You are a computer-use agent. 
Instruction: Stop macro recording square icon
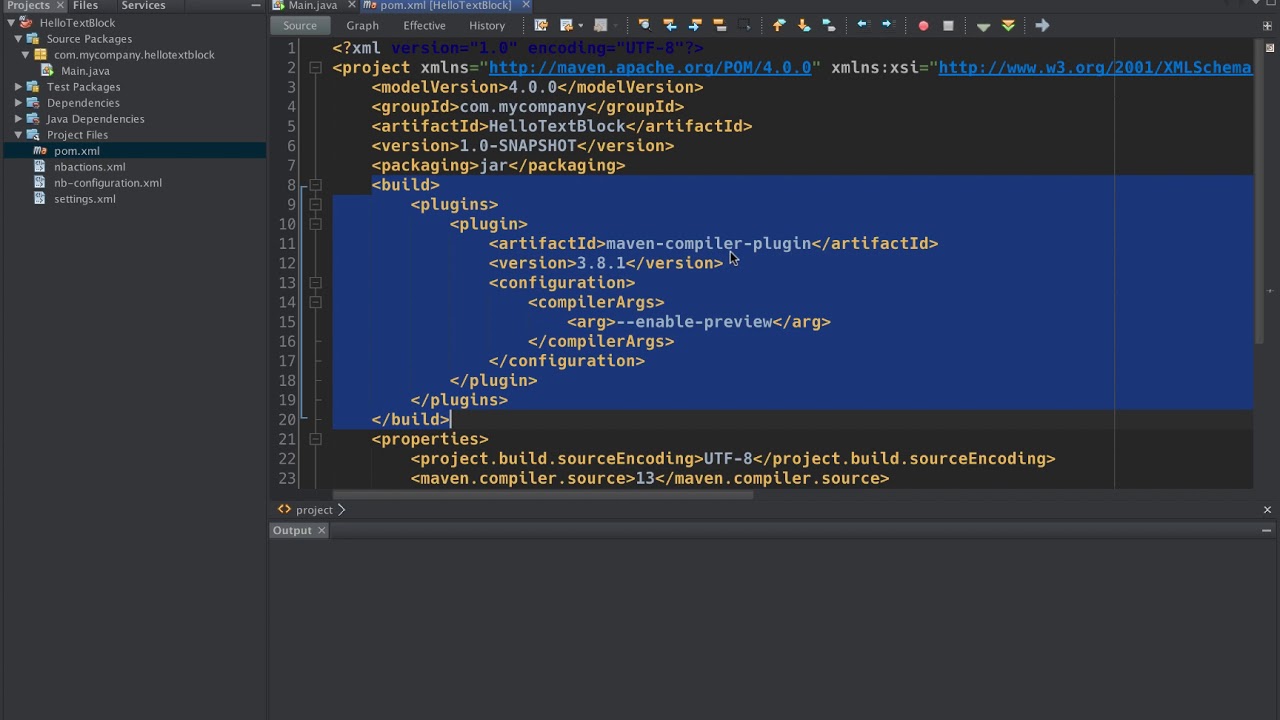(x=948, y=25)
